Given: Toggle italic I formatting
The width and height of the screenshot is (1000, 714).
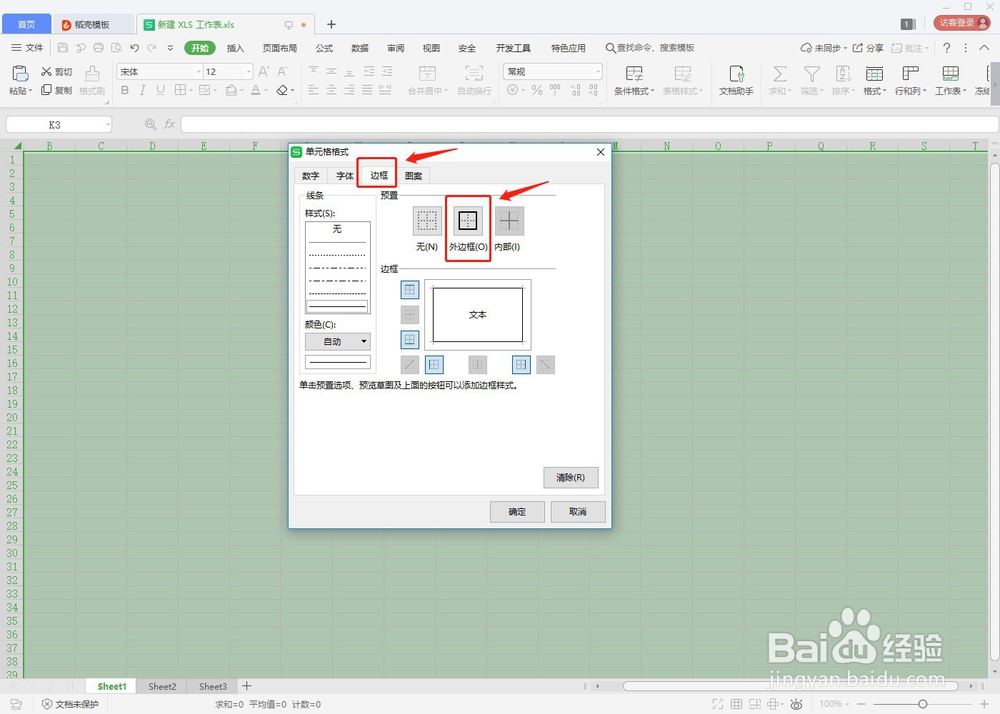Looking at the screenshot, I should pos(143,91).
